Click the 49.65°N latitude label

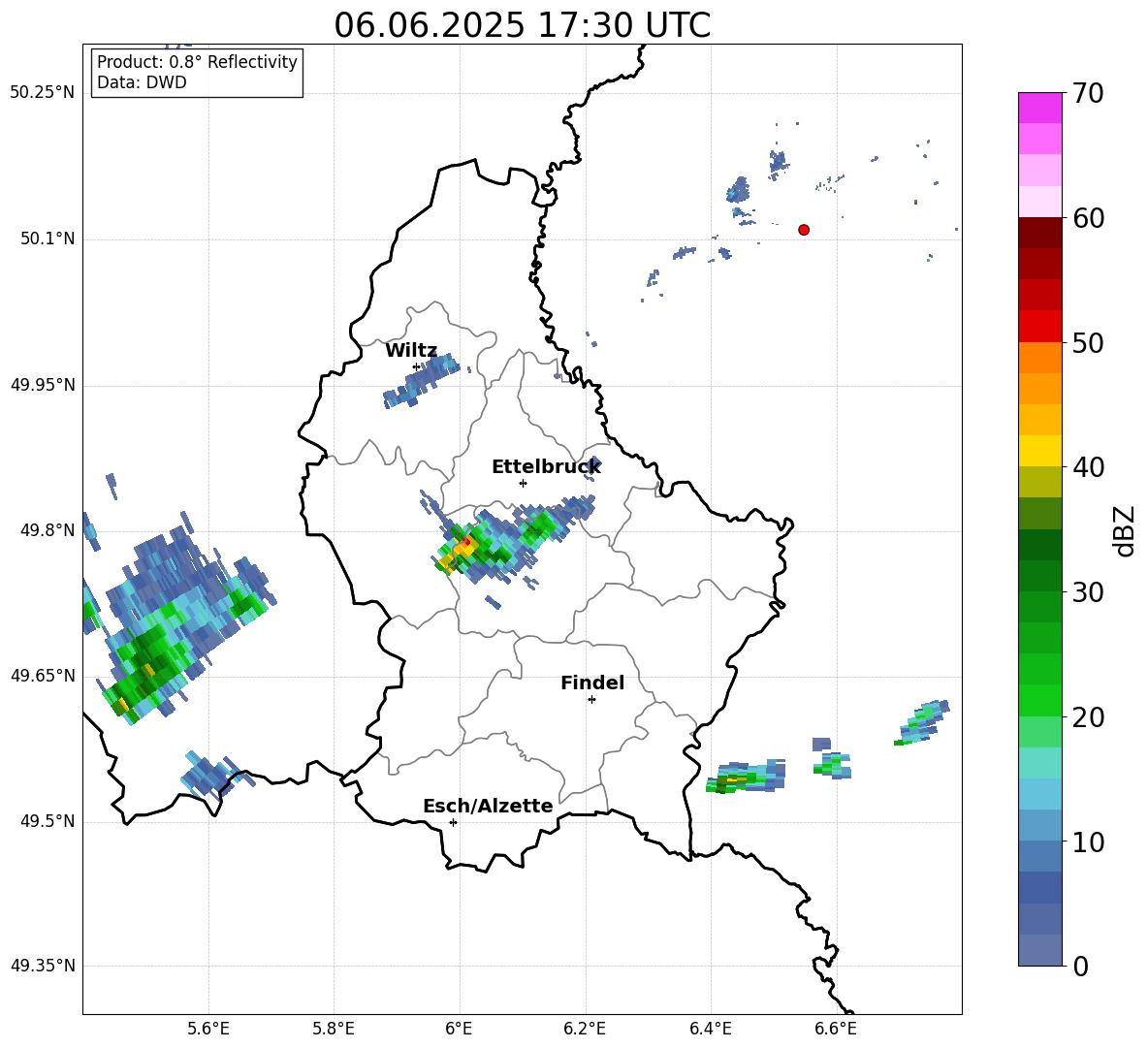pyautogui.click(x=43, y=675)
